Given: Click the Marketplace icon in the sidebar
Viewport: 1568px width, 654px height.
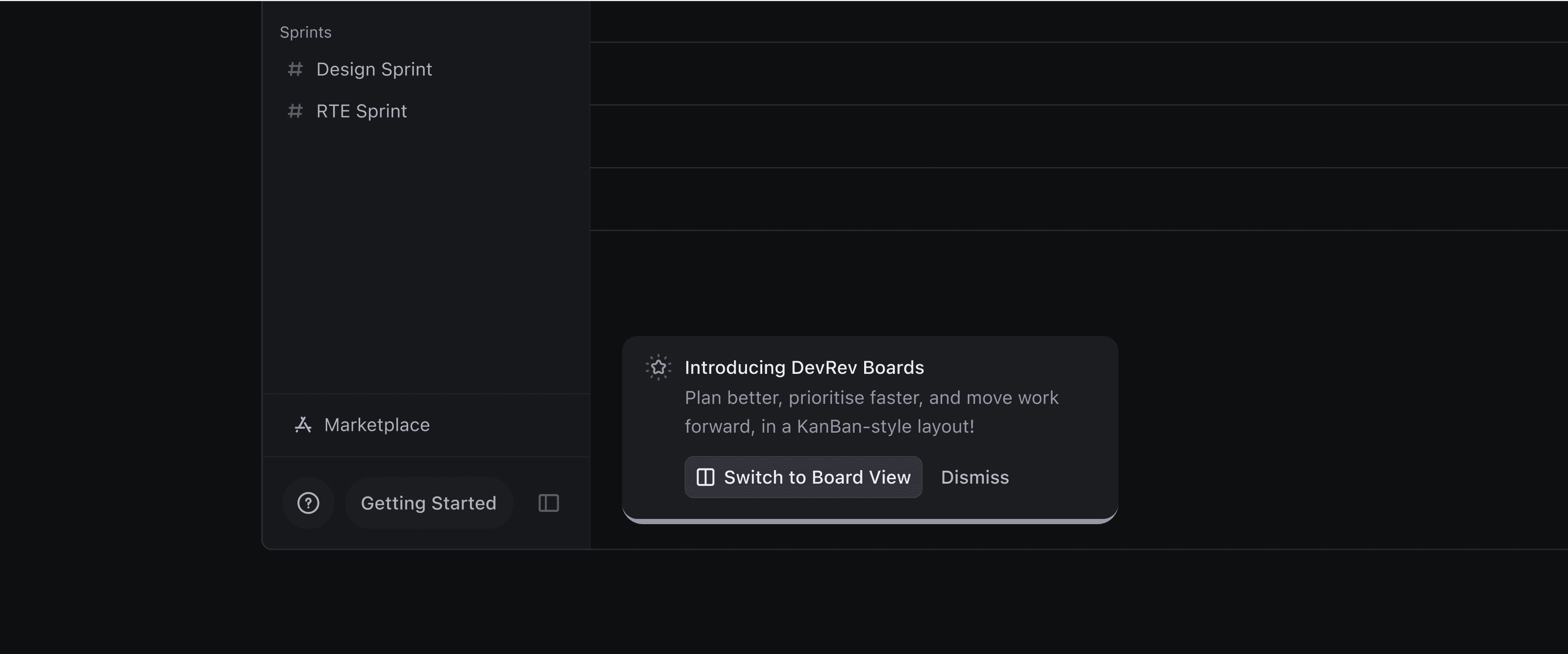Looking at the screenshot, I should [x=303, y=425].
